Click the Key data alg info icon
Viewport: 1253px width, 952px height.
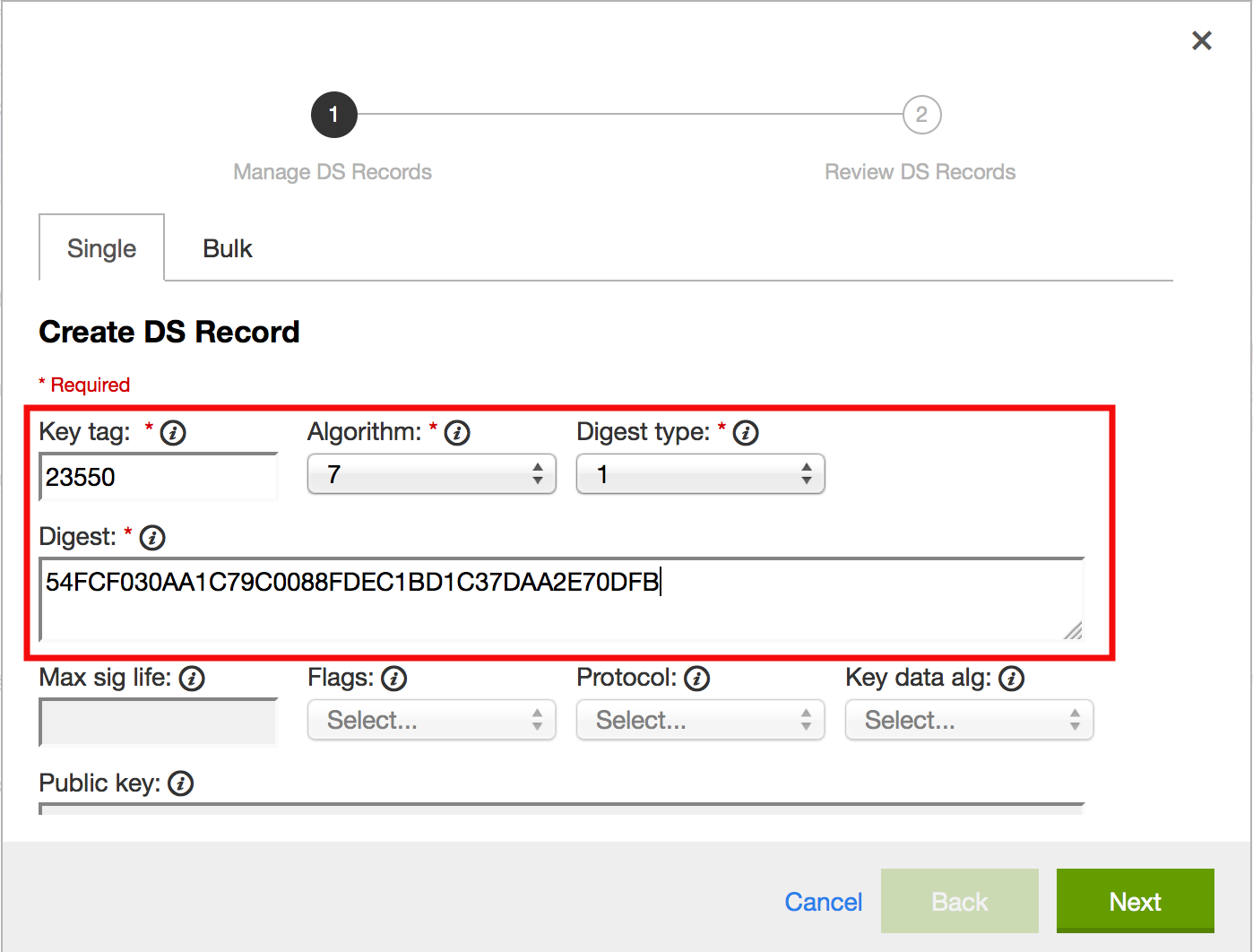(1012, 679)
